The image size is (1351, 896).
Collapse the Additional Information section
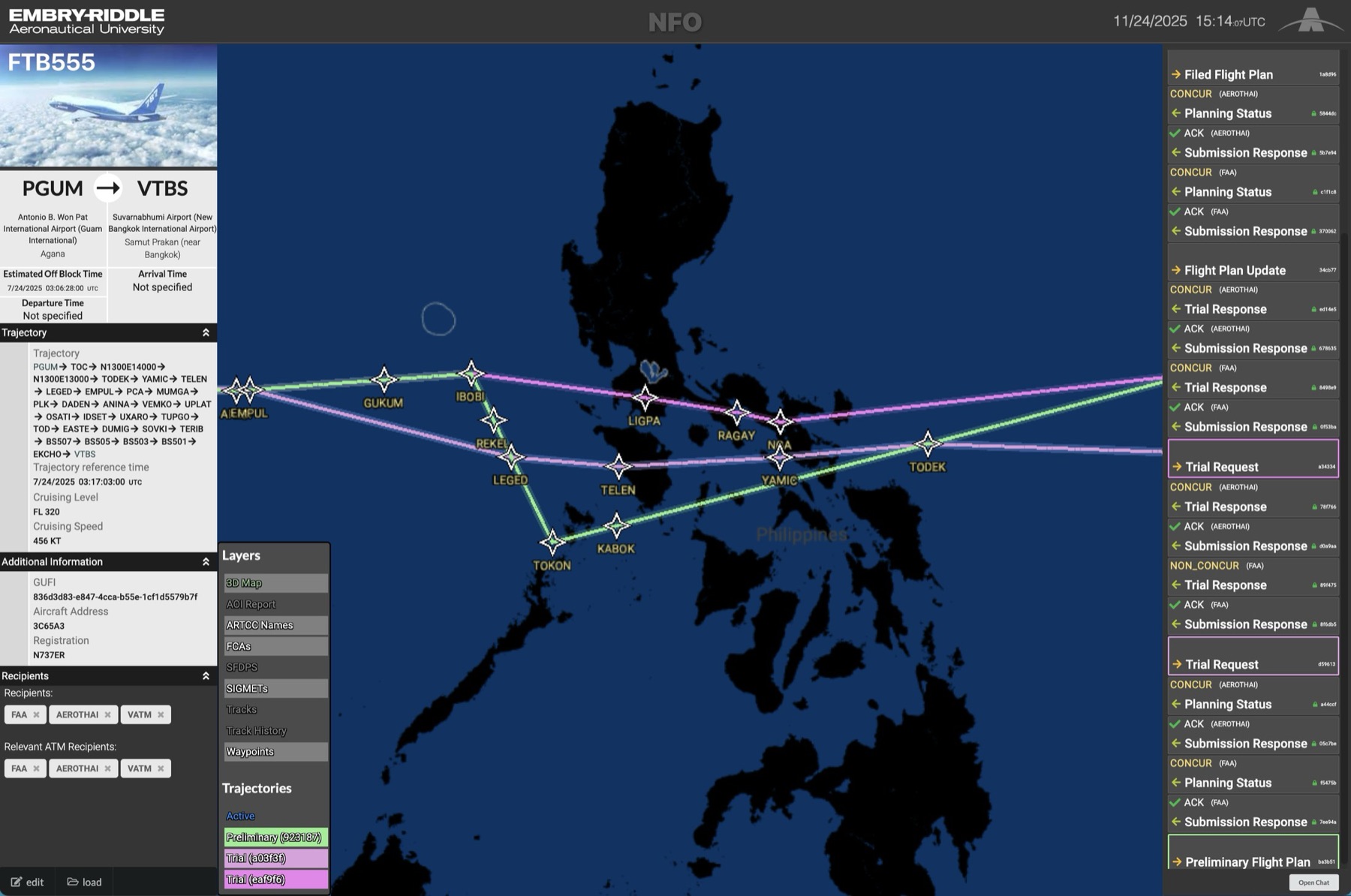206,561
